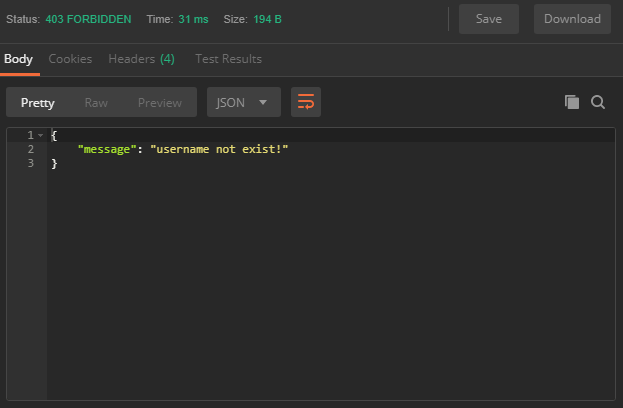Toggle the line wrap icon
Image resolution: width=623 pixels, height=408 pixels.
(x=306, y=102)
